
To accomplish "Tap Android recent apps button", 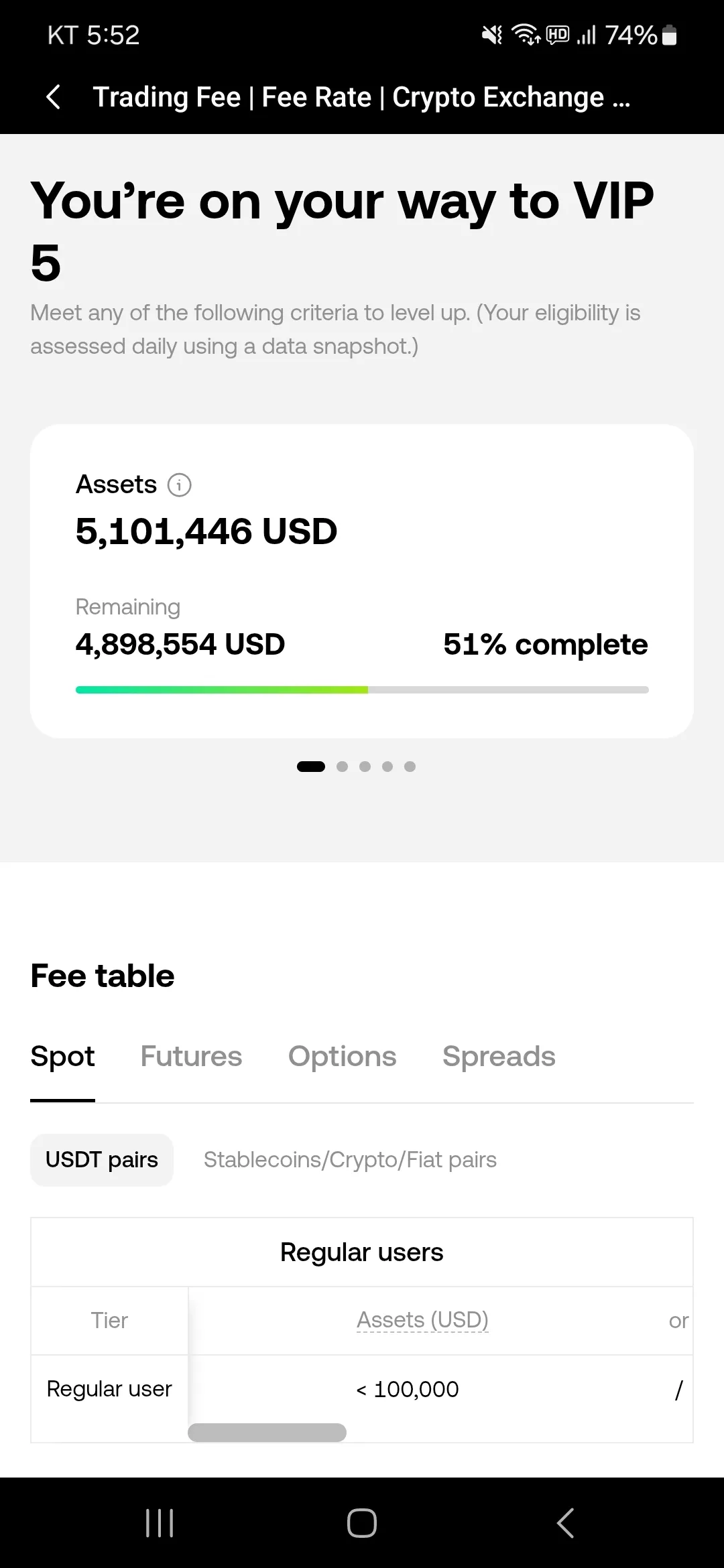I will tap(160, 1523).
